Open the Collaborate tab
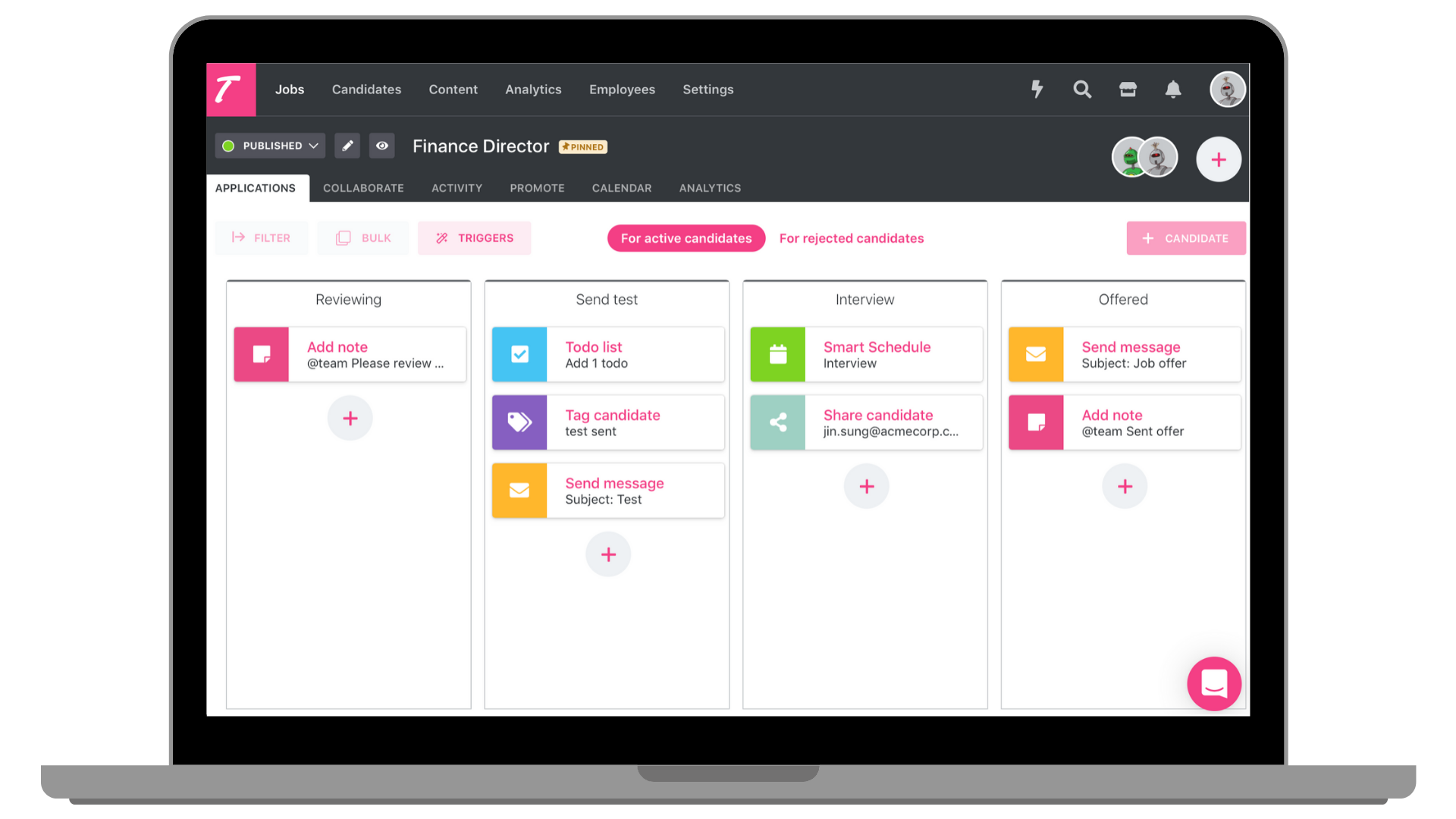This screenshot has width=1456, height=819. click(x=363, y=188)
